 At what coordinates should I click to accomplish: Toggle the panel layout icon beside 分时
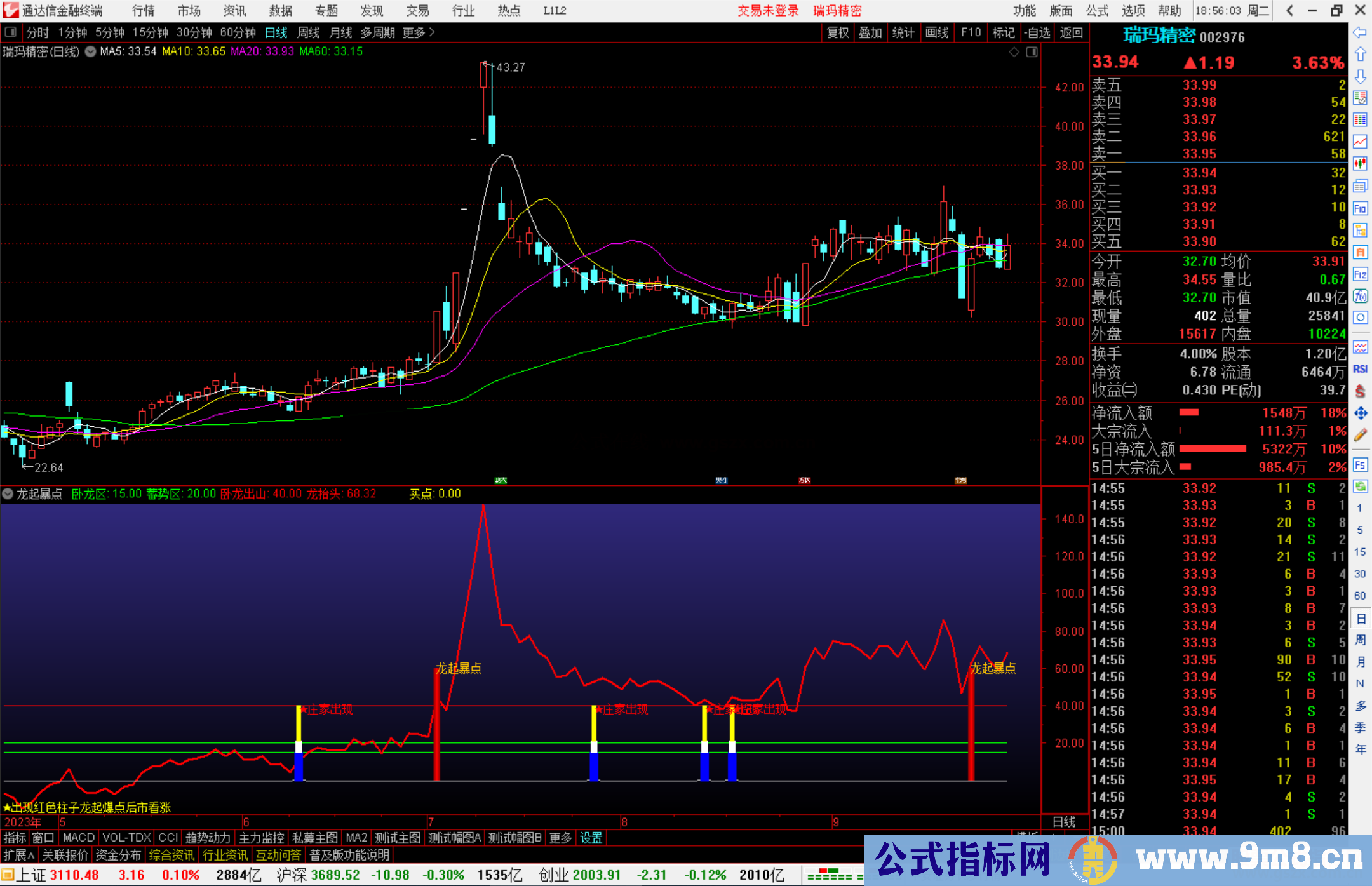coord(11,32)
